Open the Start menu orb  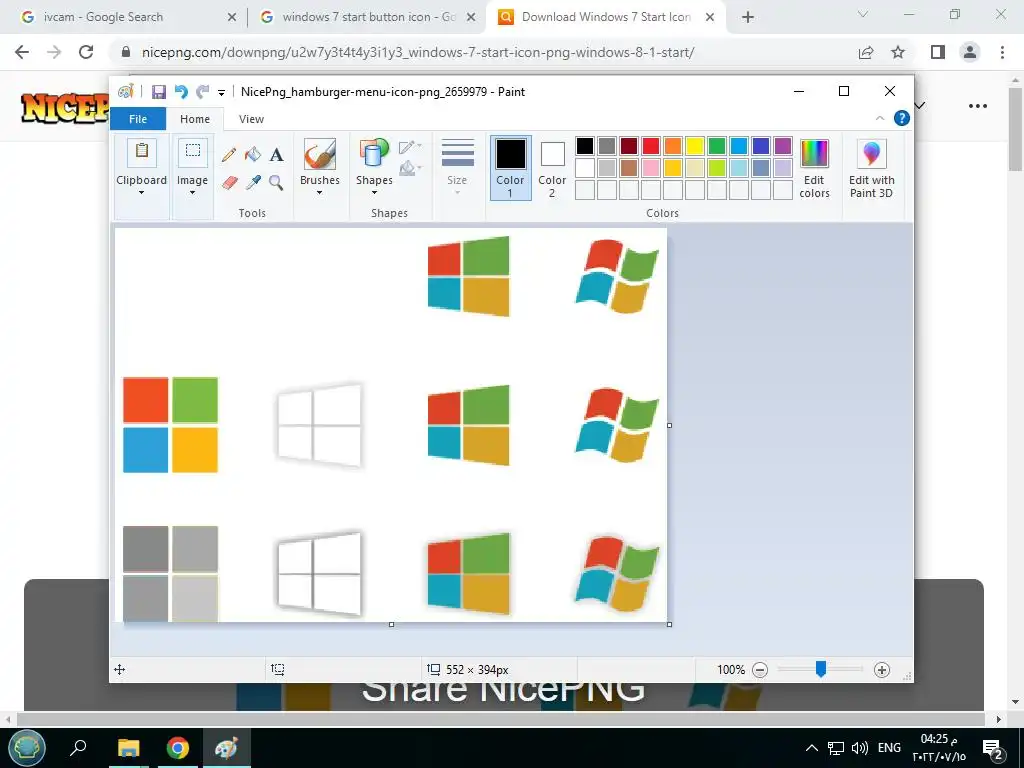27,748
